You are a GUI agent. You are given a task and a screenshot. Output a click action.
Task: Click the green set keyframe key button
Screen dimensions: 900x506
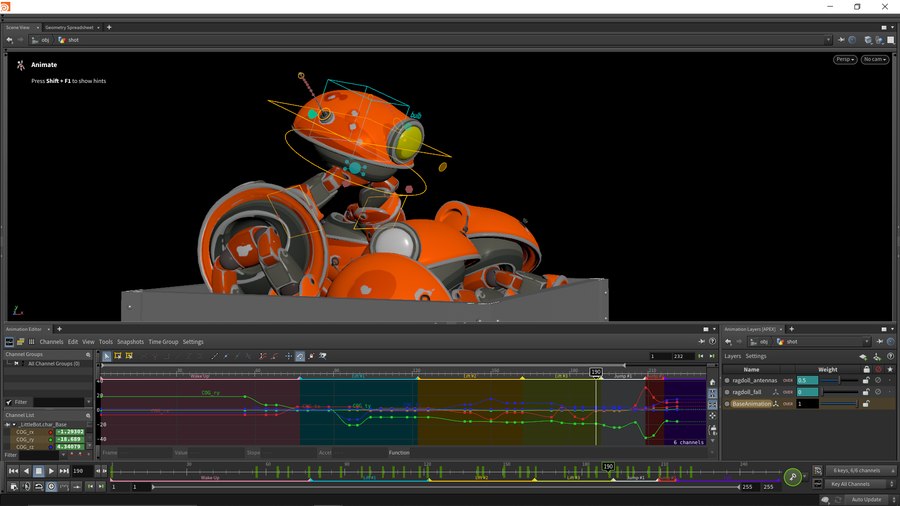[792, 477]
